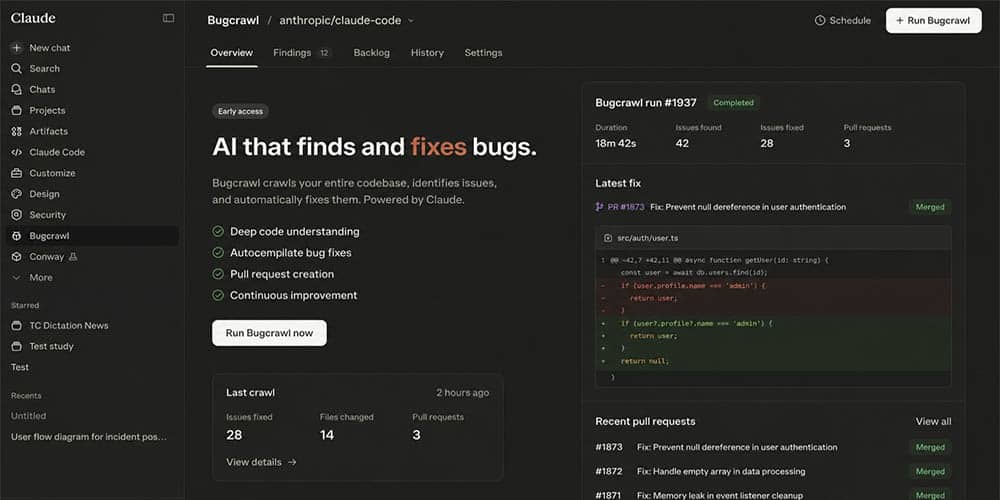Viewport: 1000px width, 500px height.
Task: Expand the More section in sidebar
Action: (x=40, y=278)
